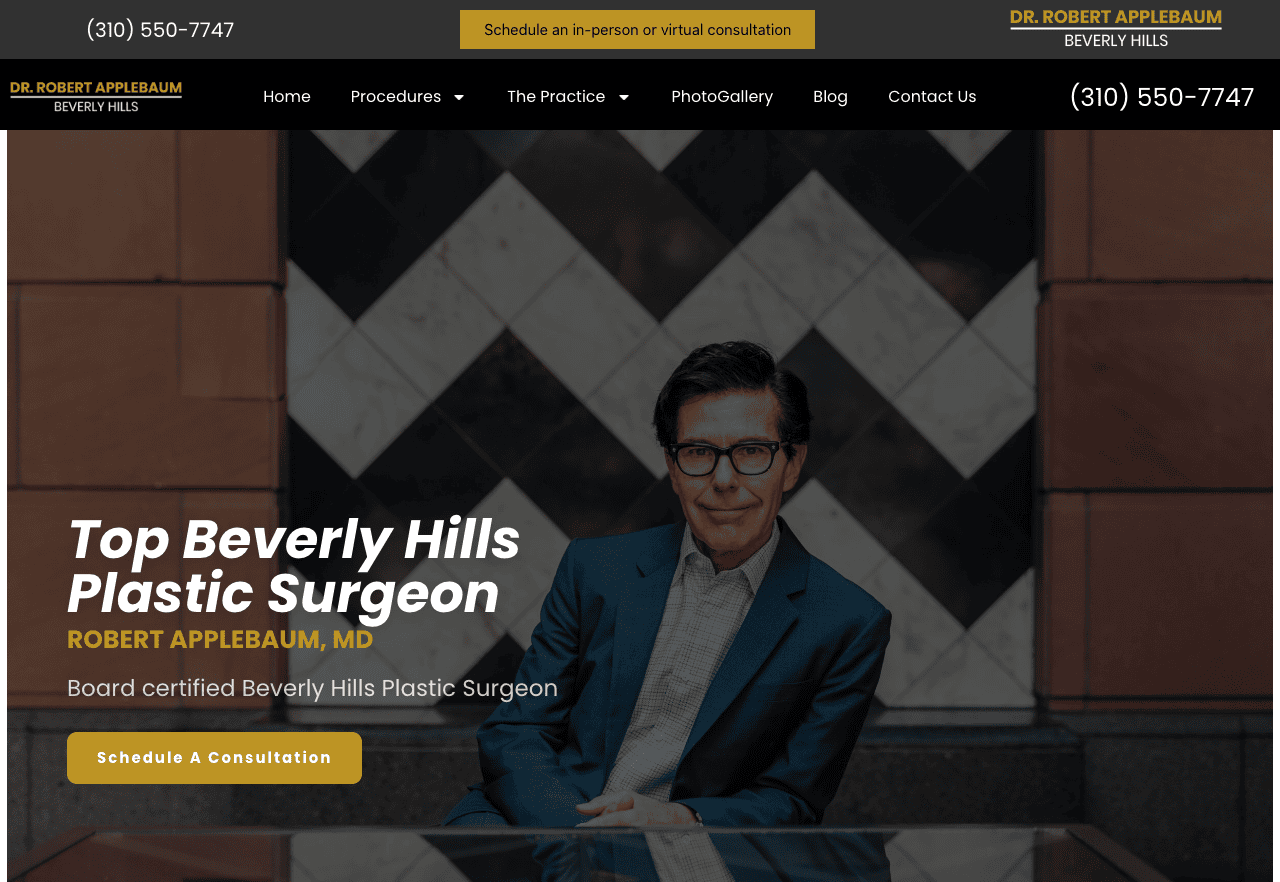The width and height of the screenshot is (1280, 882).
Task: Expand the Procedures dropdown arrow
Action: coord(459,97)
